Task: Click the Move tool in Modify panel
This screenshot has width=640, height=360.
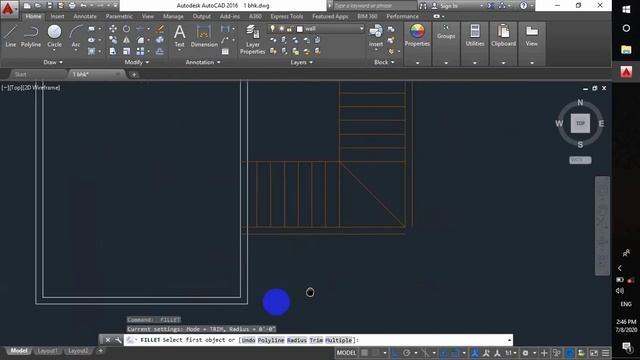Action: pyautogui.click(x=113, y=29)
